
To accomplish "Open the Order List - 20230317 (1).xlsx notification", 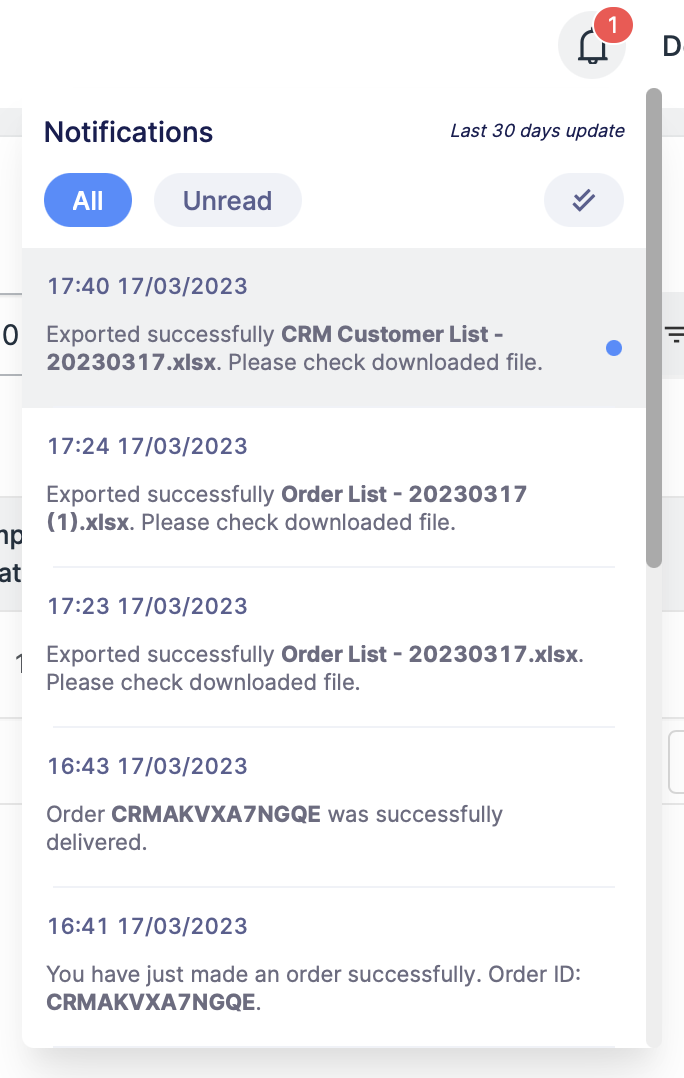I will pyautogui.click(x=287, y=508).
